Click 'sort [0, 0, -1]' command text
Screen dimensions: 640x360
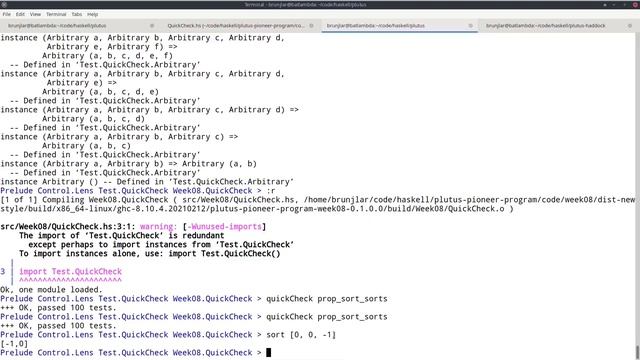pos(301,335)
